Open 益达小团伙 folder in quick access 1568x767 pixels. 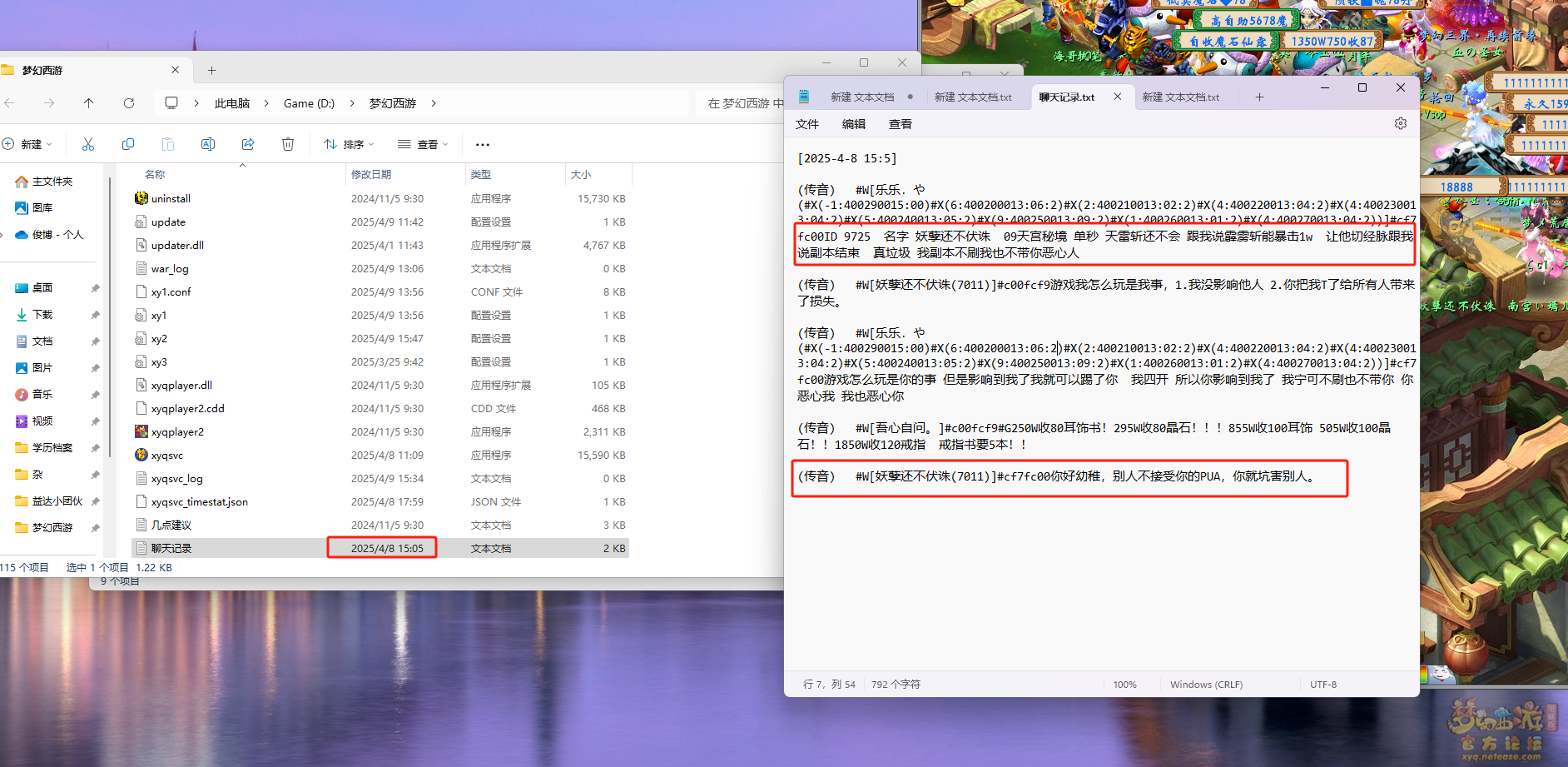pyautogui.click(x=49, y=501)
